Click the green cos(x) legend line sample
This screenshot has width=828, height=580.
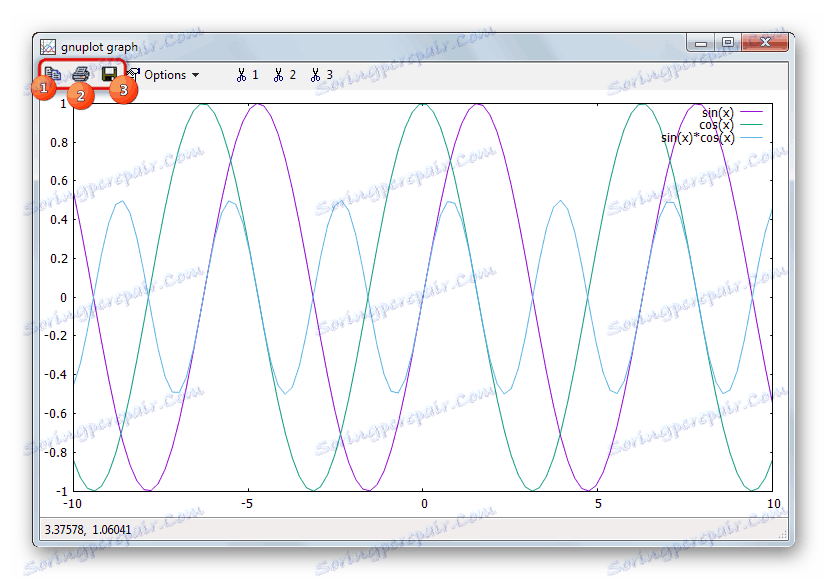point(751,125)
